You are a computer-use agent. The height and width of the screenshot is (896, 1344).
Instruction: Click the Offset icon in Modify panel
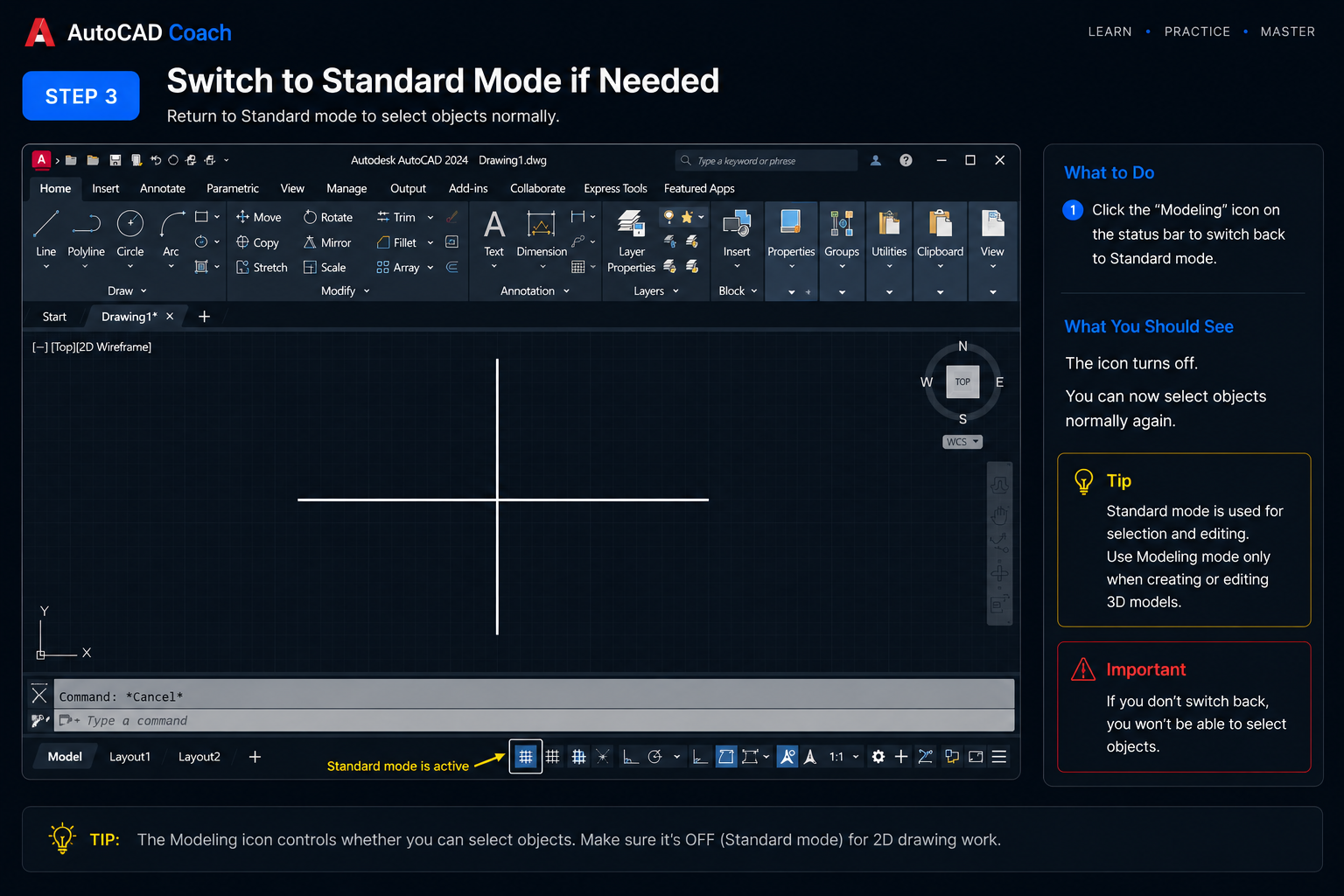[x=452, y=268]
